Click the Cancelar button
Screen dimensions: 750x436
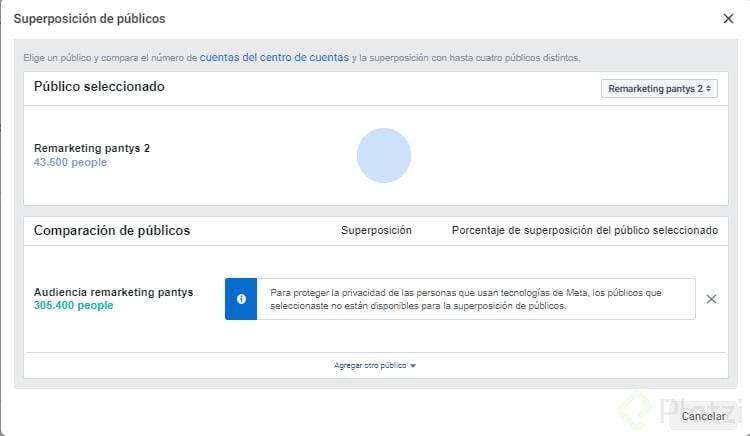[x=703, y=416]
